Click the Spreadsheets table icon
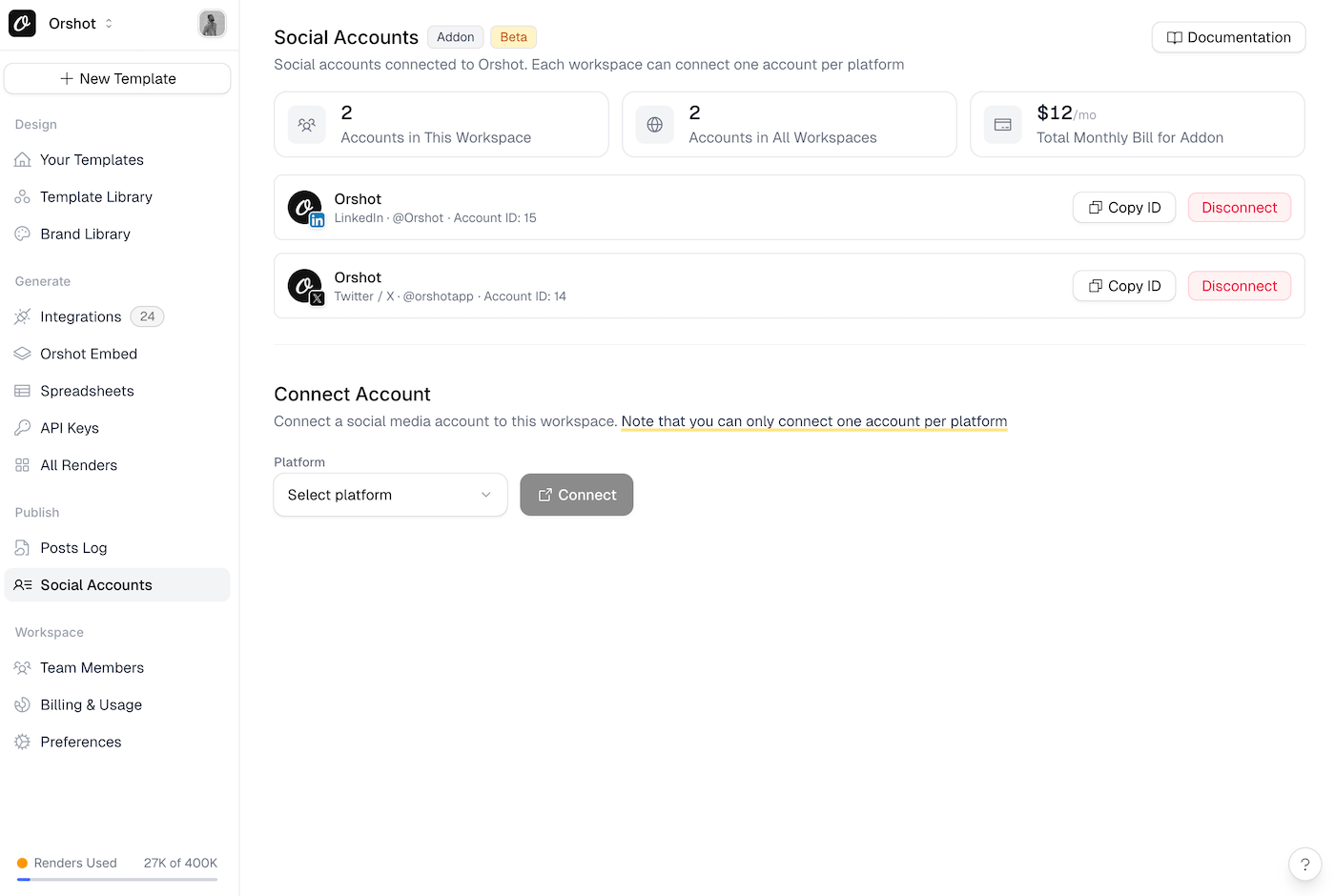Image resolution: width=1335 pixels, height=896 pixels. 23,391
